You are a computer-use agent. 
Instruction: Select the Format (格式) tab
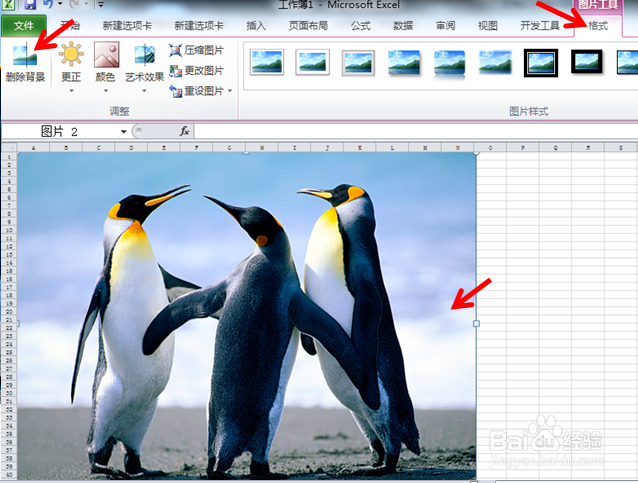coord(598,26)
